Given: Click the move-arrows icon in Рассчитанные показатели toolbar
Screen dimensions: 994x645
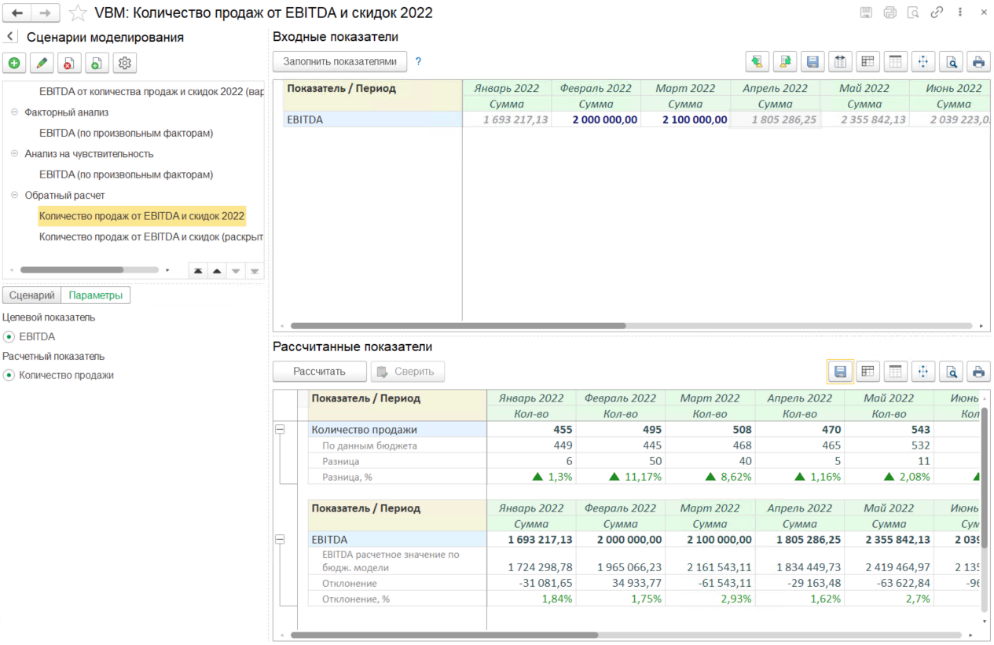Looking at the screenshot, I should 923,372.
